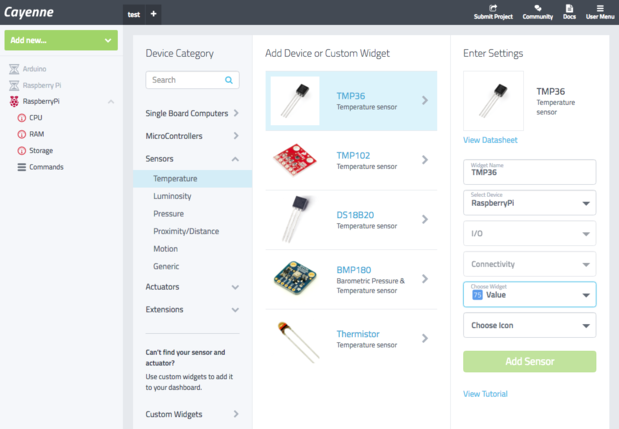The image size is (619, 429).
Task: Expand the Extensions category
Action: [x=235, y=310]
